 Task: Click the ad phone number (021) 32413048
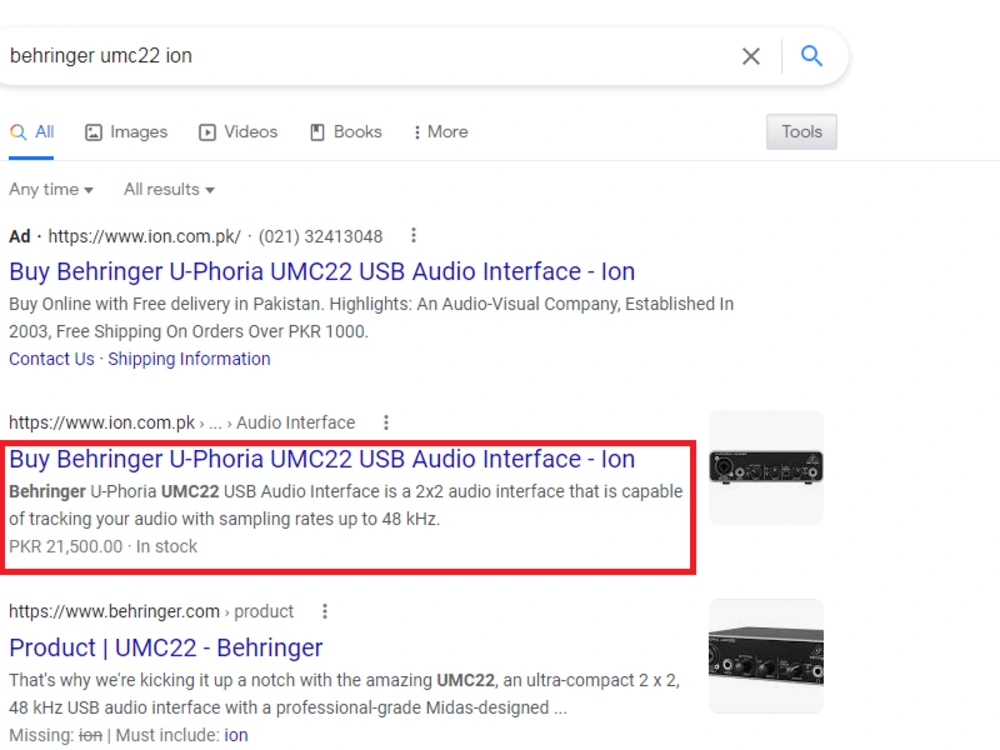click(x=320, y=237)
